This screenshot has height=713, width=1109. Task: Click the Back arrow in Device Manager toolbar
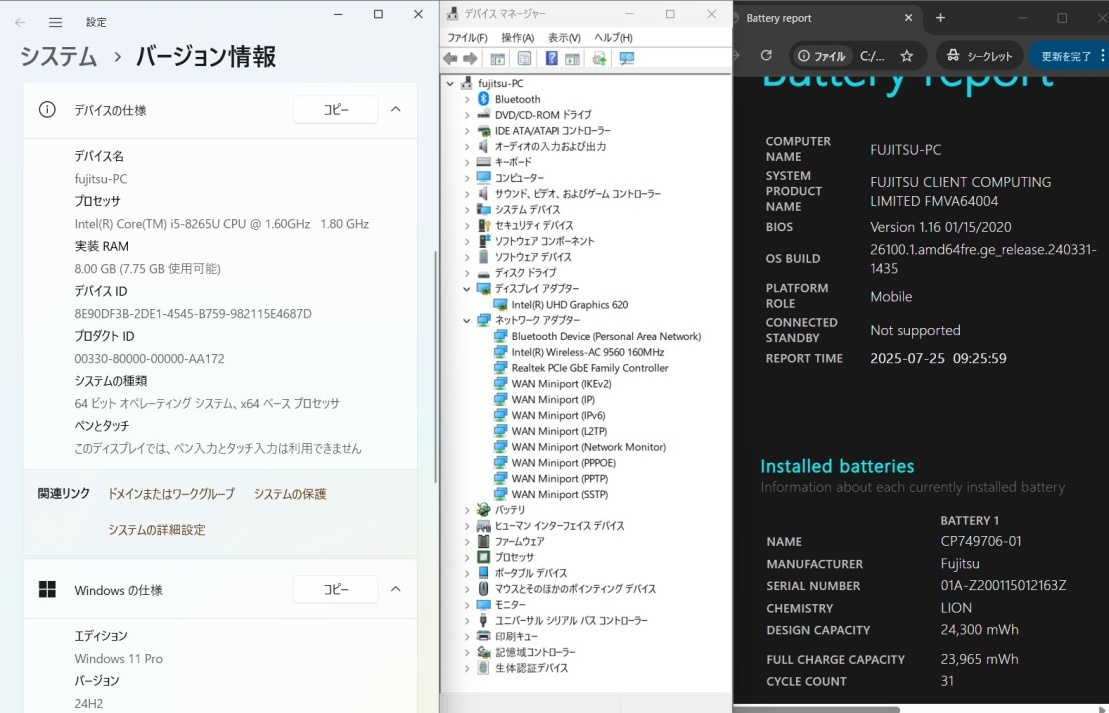click(450, 59)
